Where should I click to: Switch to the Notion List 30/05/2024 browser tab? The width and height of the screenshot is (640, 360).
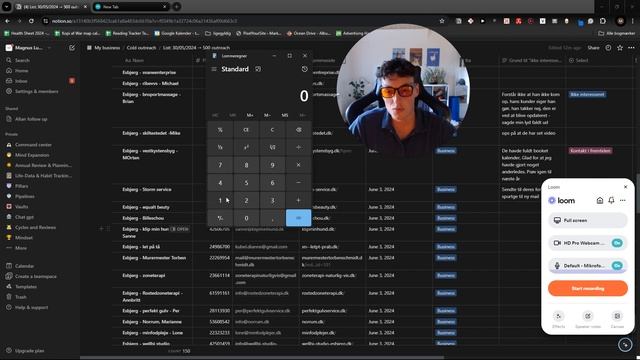click(51, 7)
